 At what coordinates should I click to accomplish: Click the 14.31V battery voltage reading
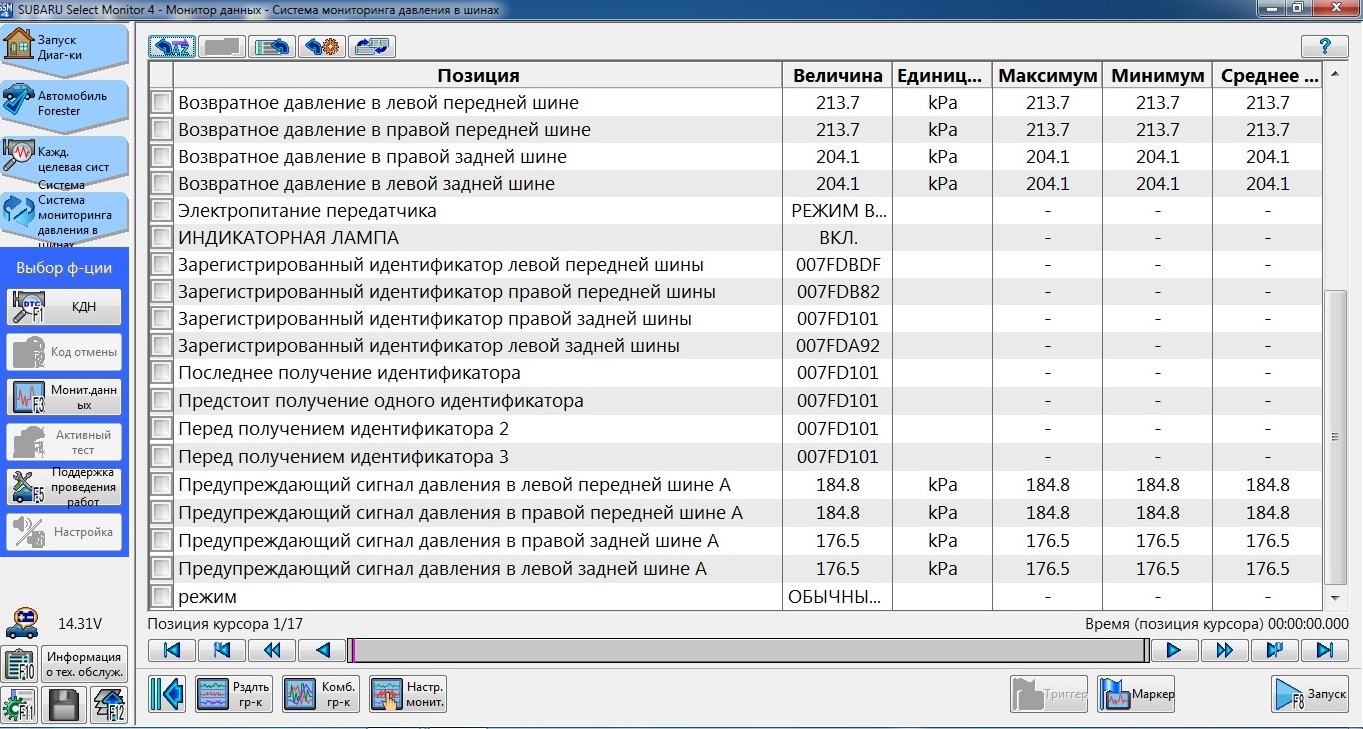point(80,623)
